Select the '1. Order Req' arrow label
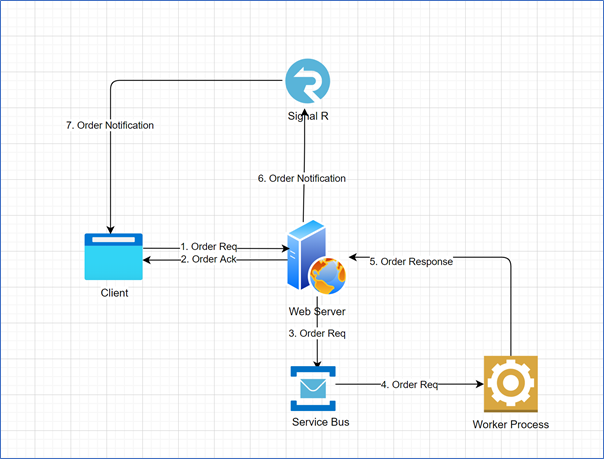Screen dimensions: 604x459 (209, 246)
